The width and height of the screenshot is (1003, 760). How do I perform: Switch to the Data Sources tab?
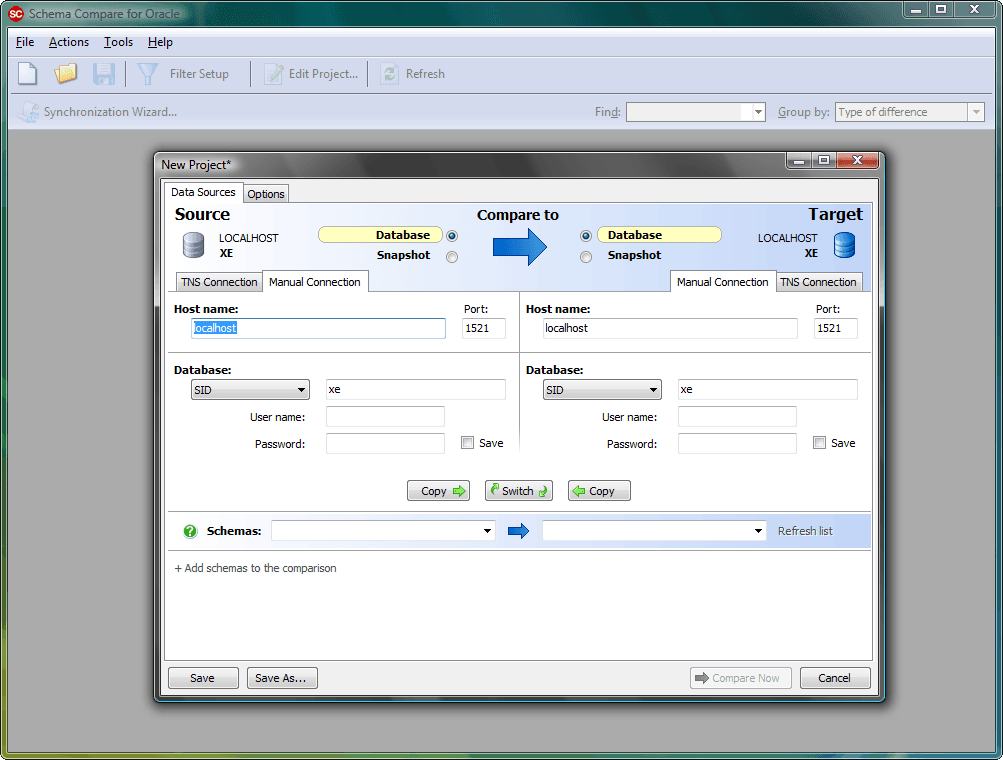pos(203,193)
